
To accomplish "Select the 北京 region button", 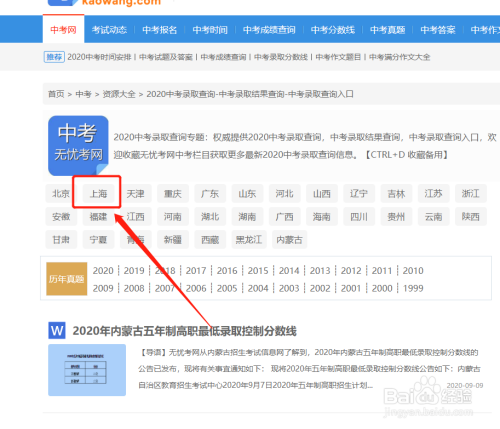I will [61, 193].
